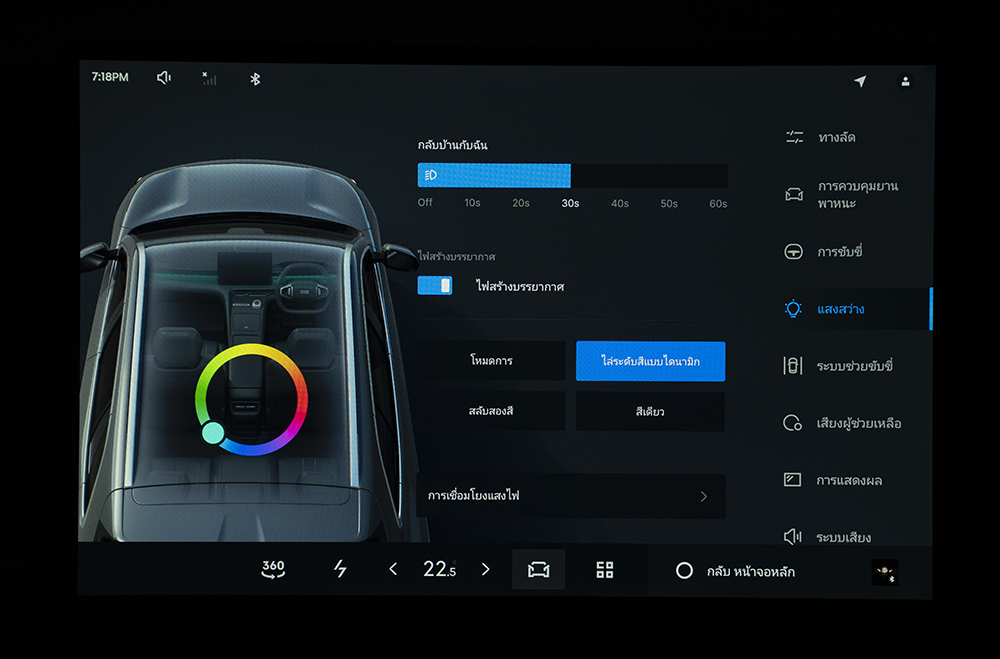This screenshot has width=1000, height=659.
Task: Set follow-me-home timer to 10s
Action: (472, 203)
